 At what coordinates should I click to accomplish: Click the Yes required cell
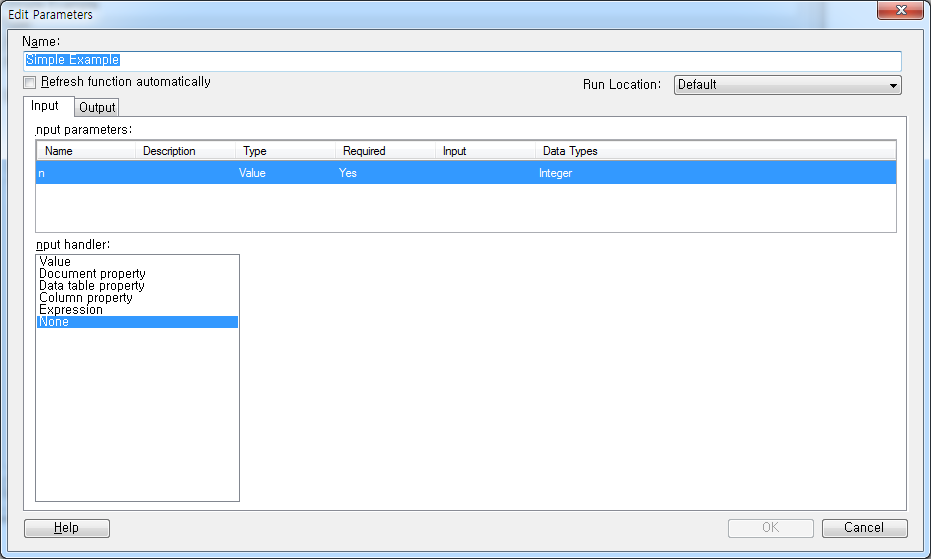(x=347, y=173)
